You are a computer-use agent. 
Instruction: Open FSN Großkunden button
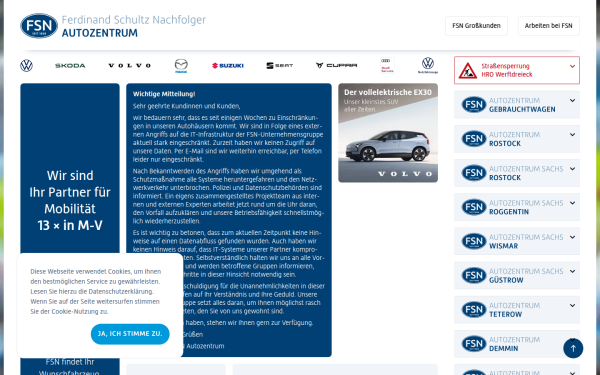tap(476, 26)
